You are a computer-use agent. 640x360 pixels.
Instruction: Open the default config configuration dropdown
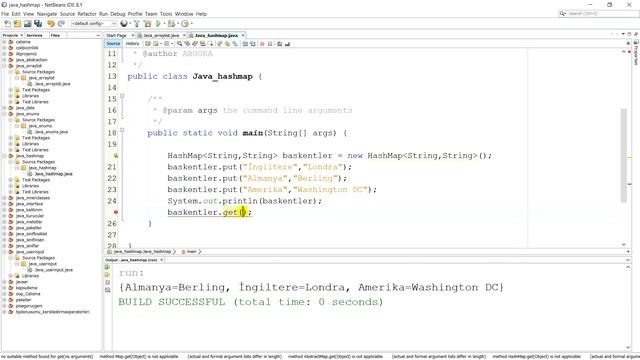[94, 24]
